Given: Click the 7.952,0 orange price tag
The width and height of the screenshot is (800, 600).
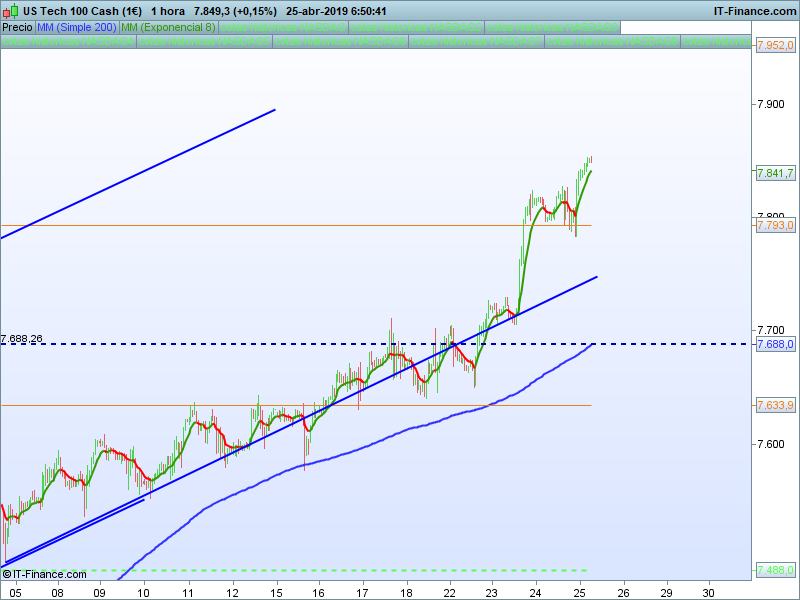Looking at the screenshot, I should tap(775, 45).
